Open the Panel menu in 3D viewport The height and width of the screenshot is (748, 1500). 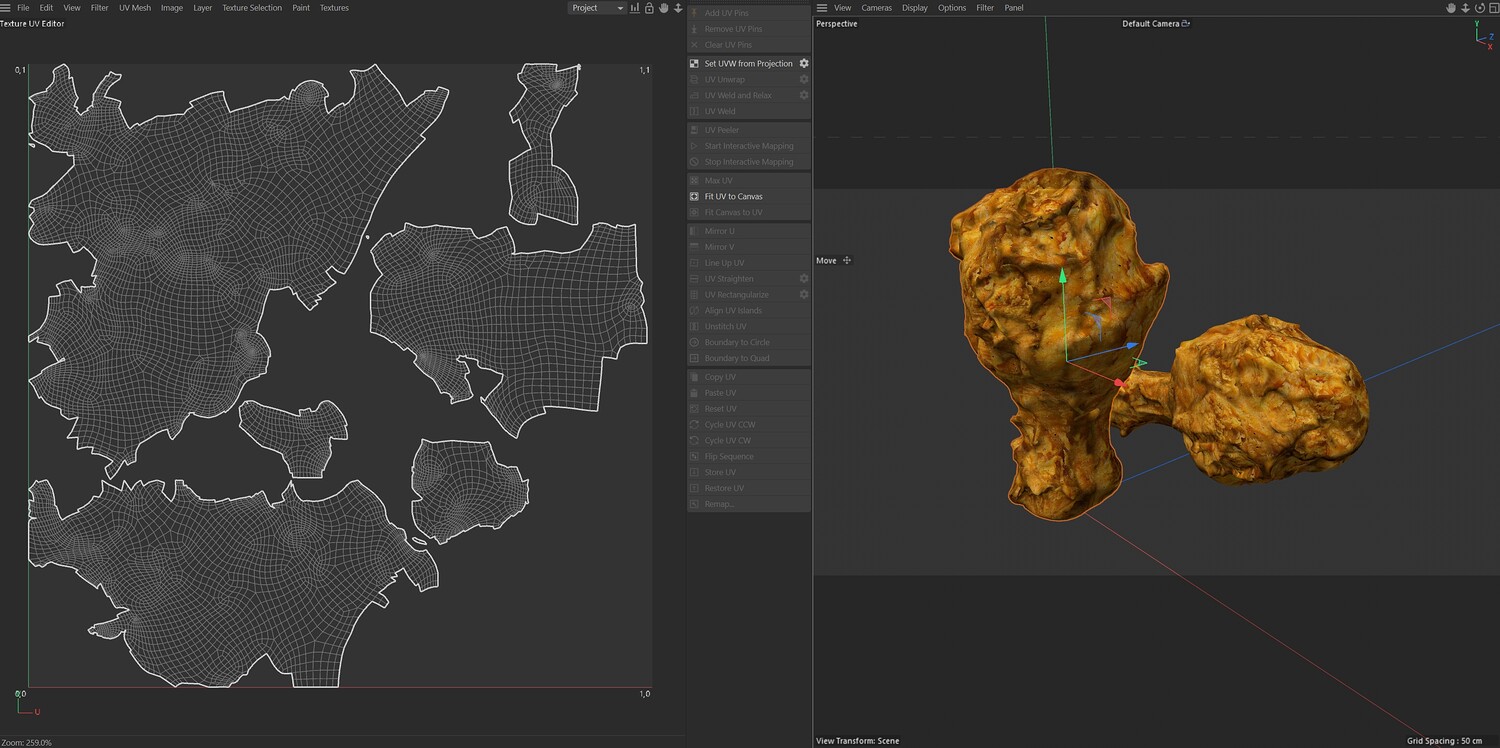tap(1014, 8)
